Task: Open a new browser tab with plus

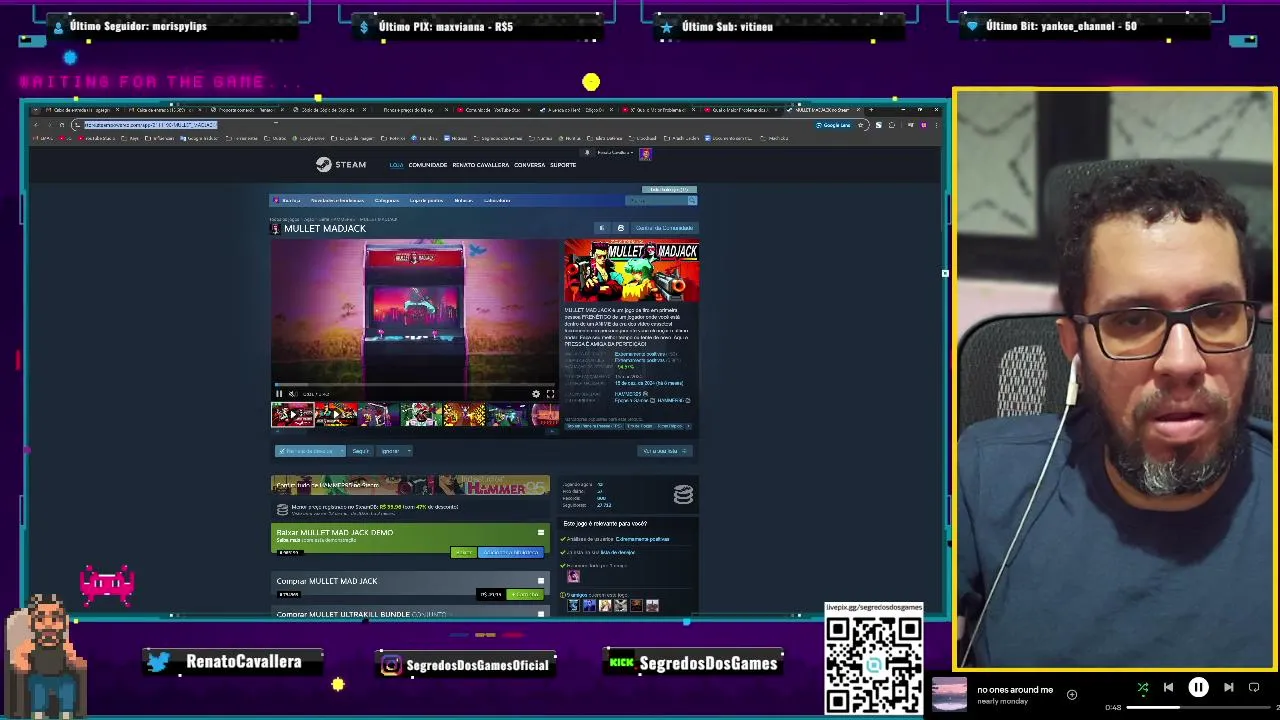Action: click(871, 109)
